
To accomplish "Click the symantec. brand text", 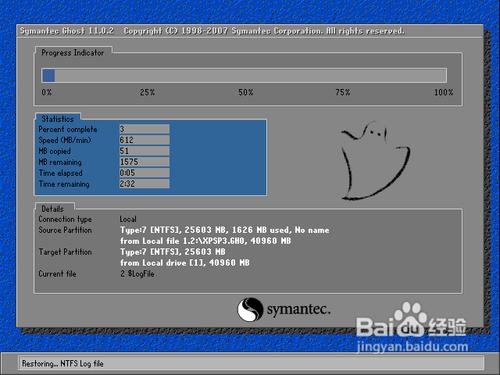I will click(298, 309).
